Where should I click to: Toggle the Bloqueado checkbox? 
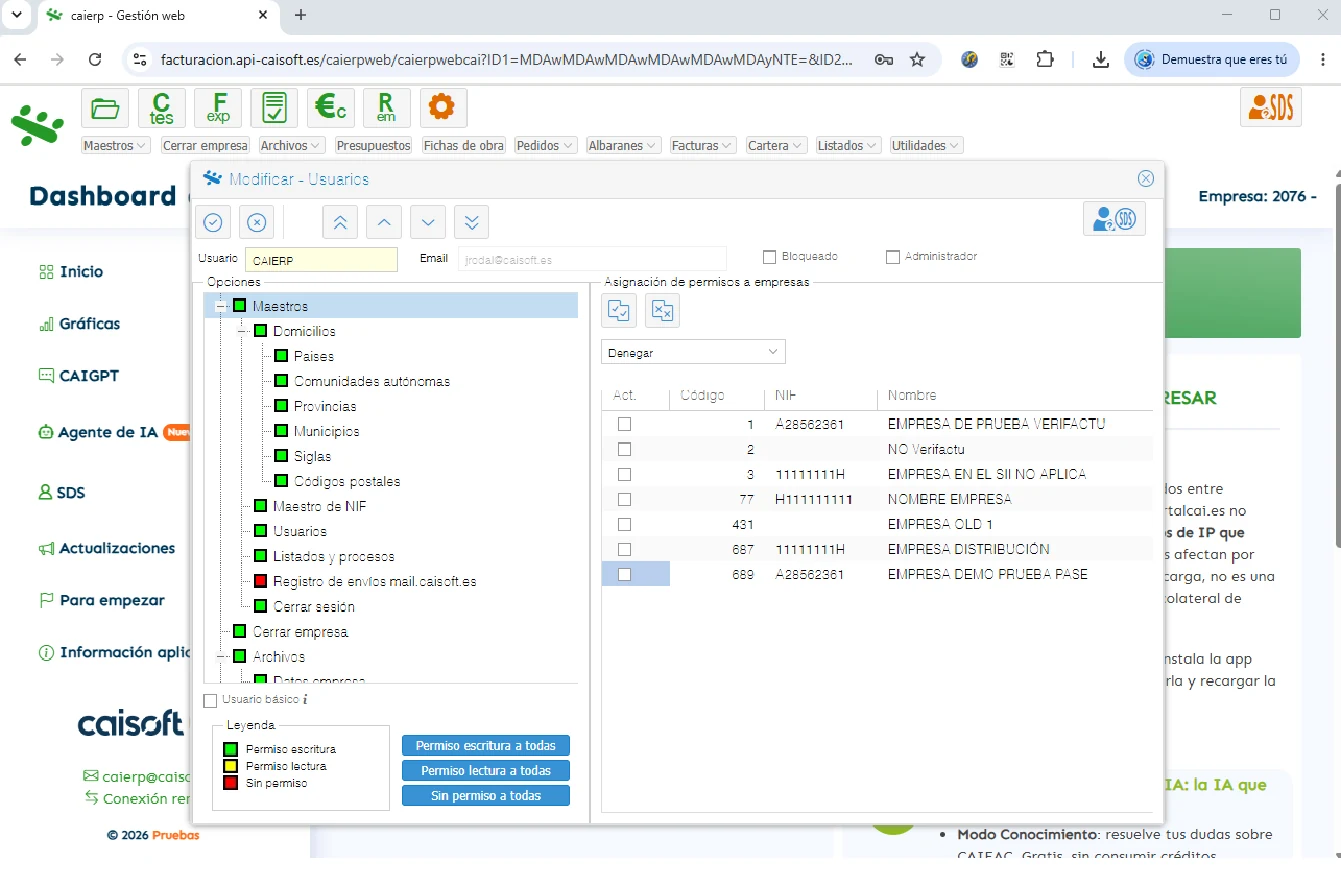[x=770, y=257]
